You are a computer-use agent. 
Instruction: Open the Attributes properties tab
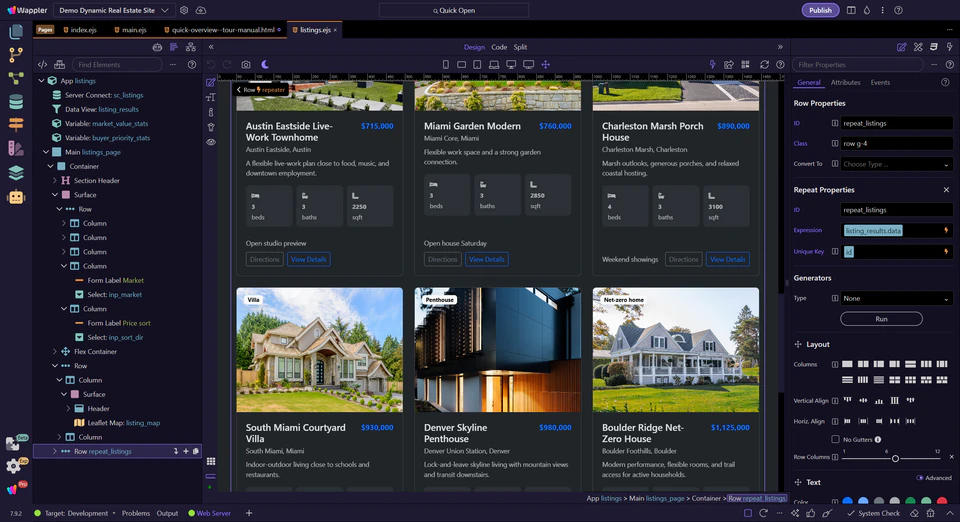[846, 83]
